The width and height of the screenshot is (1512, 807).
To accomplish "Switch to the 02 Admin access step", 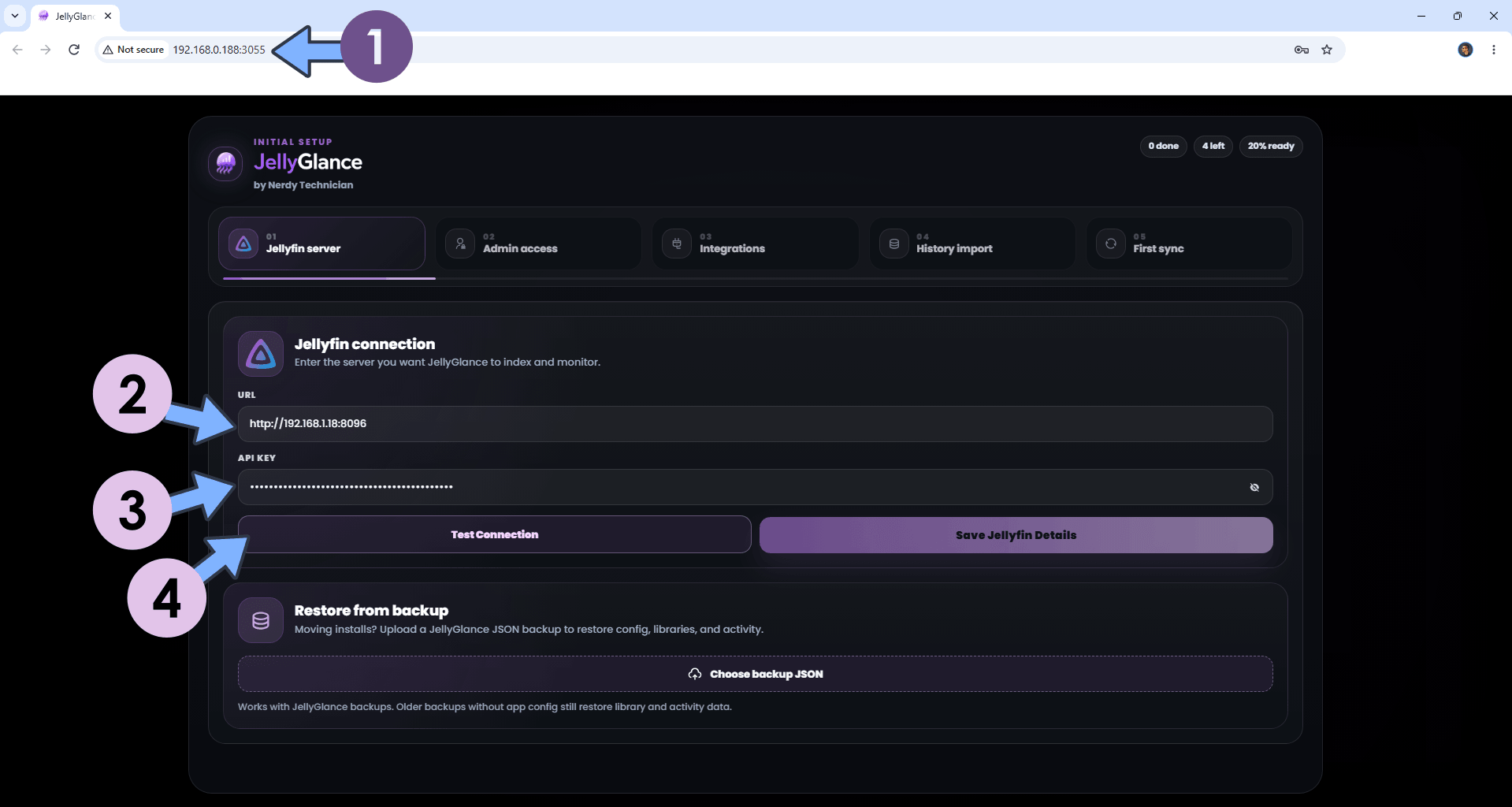I will 538,244.
